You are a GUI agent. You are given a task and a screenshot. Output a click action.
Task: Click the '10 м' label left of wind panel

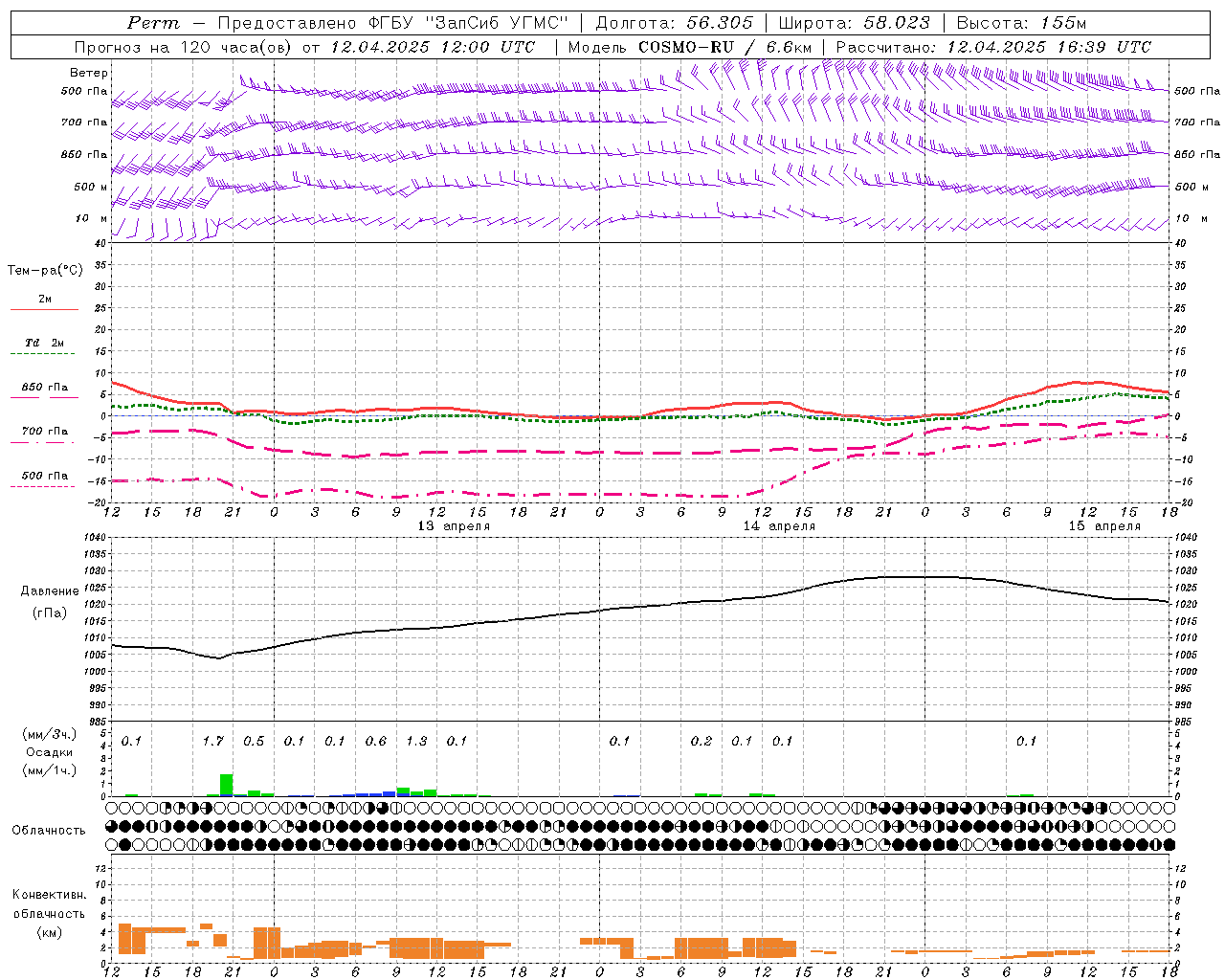[91, 219]
